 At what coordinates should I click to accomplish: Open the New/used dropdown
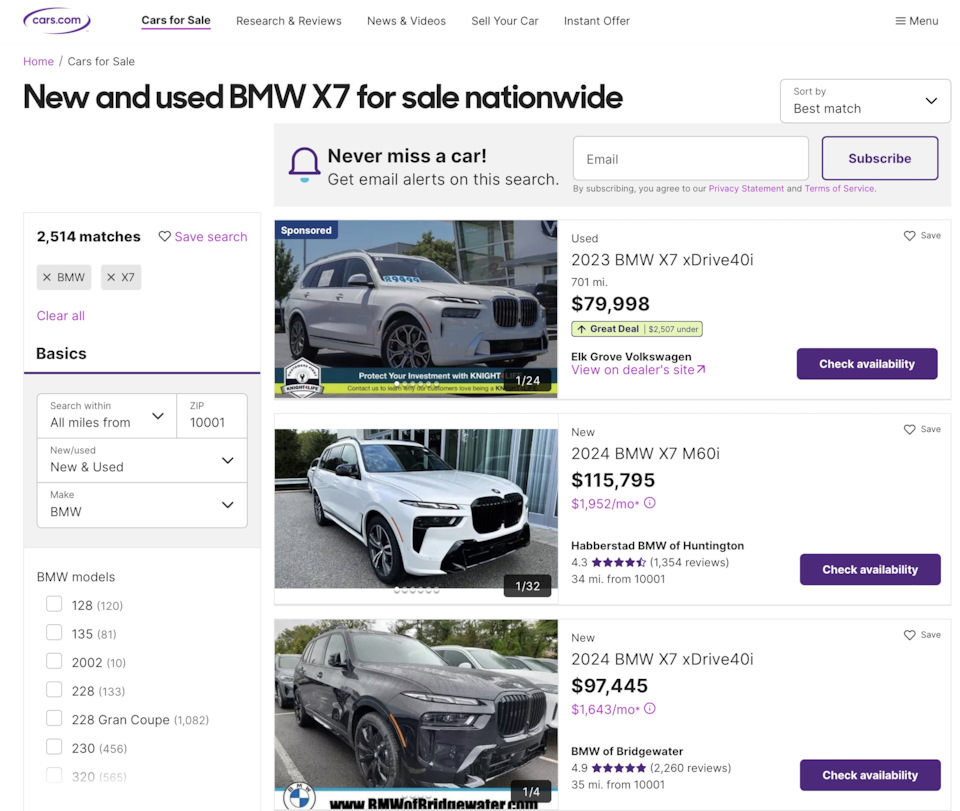pos(142,460)
